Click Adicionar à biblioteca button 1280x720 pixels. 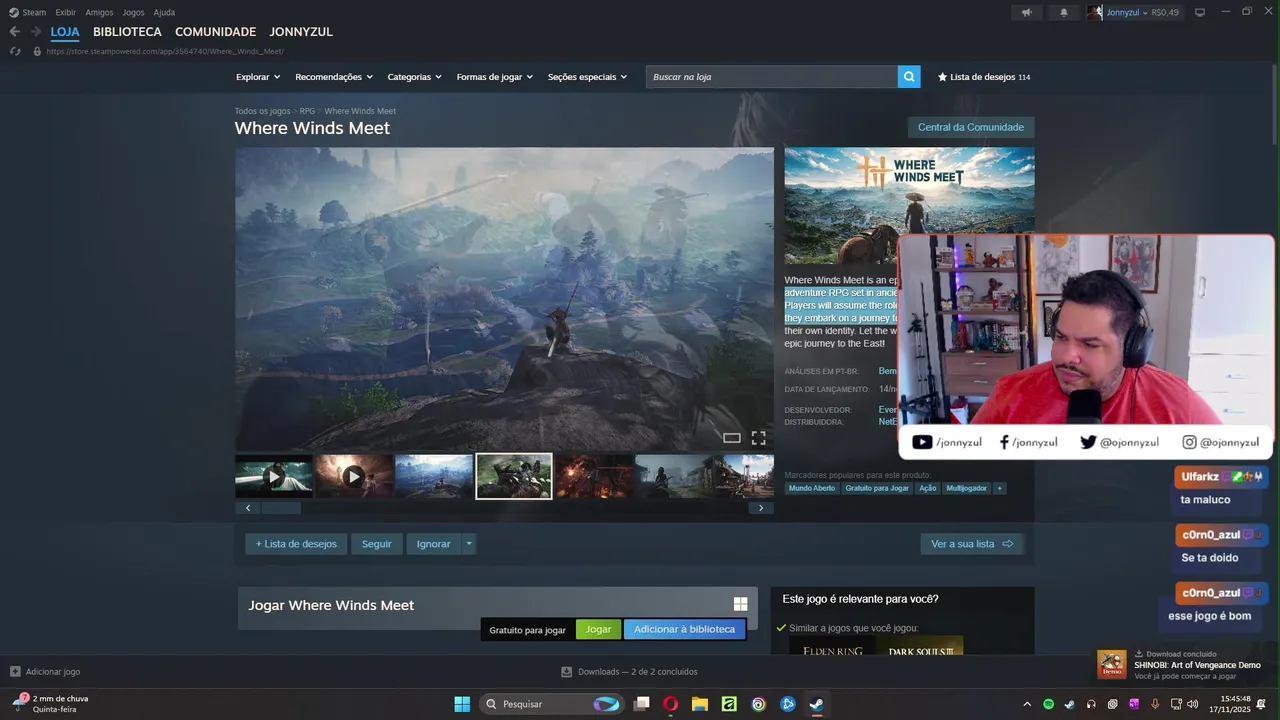684,630
